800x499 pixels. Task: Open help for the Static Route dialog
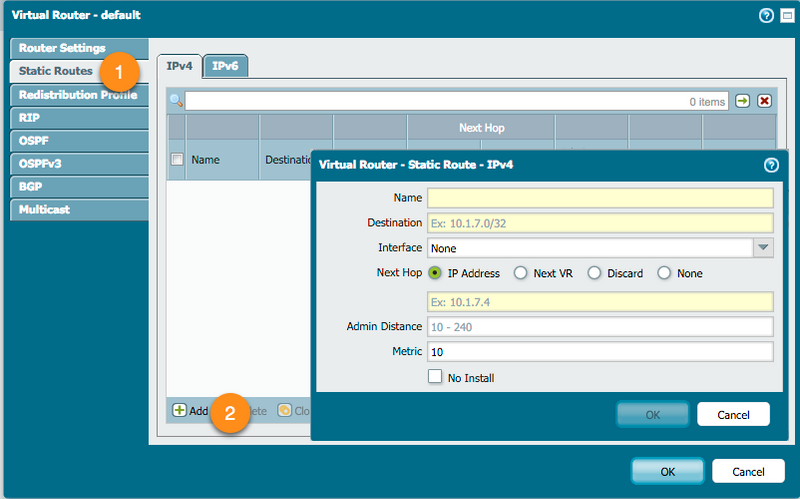tap(771, 165)
